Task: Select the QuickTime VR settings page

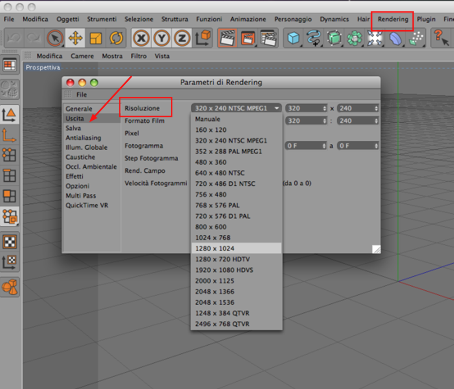Action: click(x=87, y=205)
